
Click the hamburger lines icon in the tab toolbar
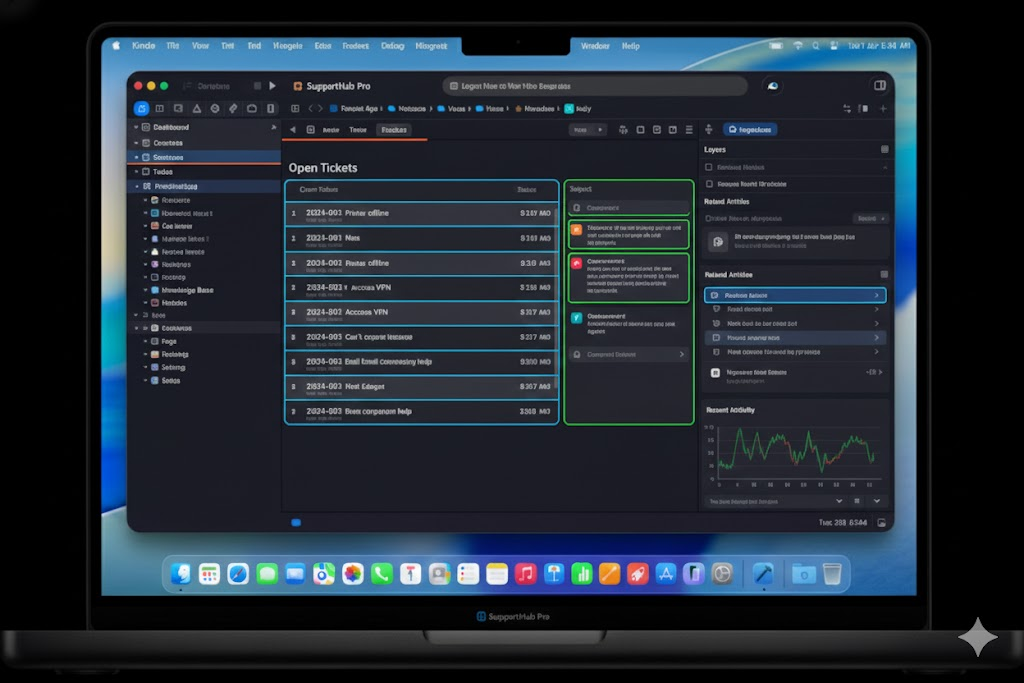(689, 130)
